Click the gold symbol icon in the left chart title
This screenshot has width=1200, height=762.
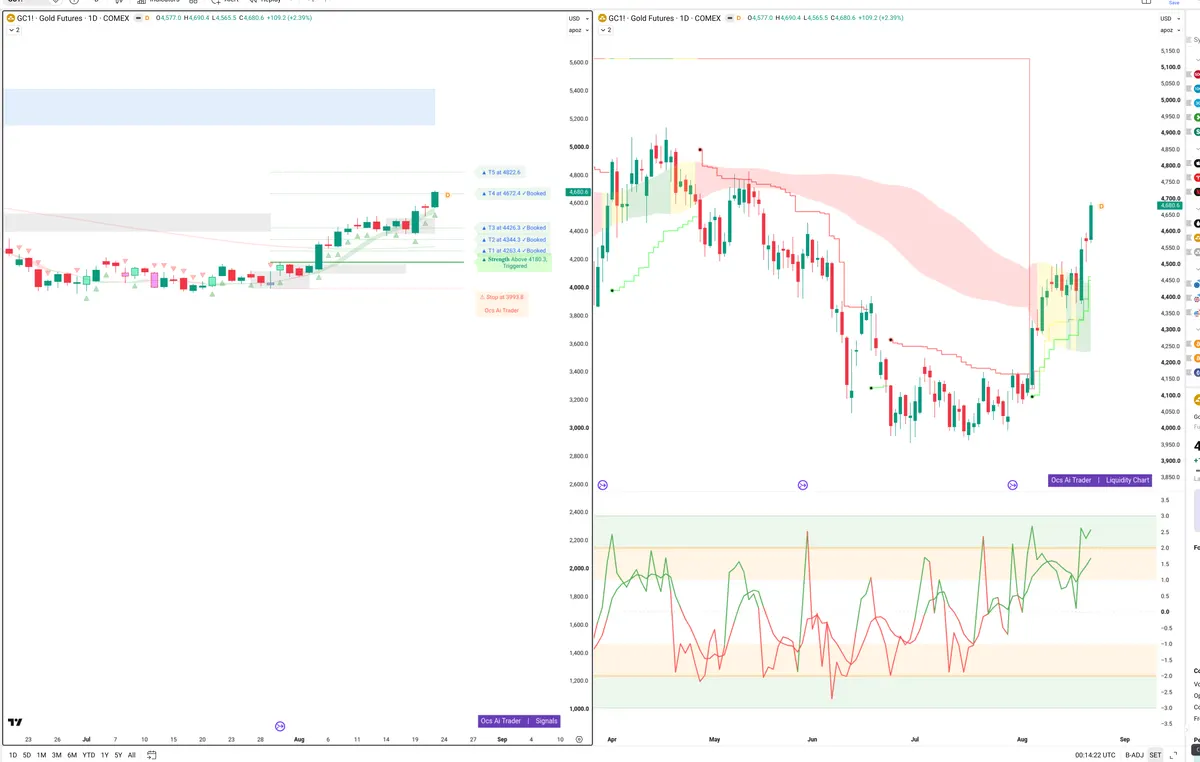(x=10, y=18)
